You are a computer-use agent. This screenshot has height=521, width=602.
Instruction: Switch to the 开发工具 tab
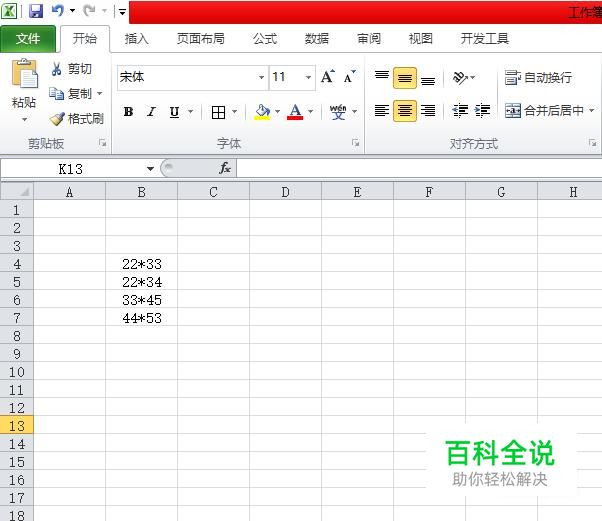coord(485,39)
